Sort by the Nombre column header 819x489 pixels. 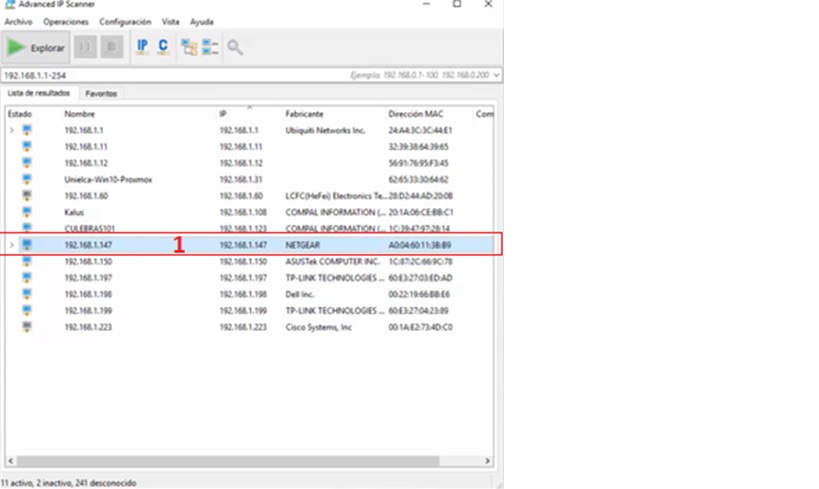[x=79, y=114]
